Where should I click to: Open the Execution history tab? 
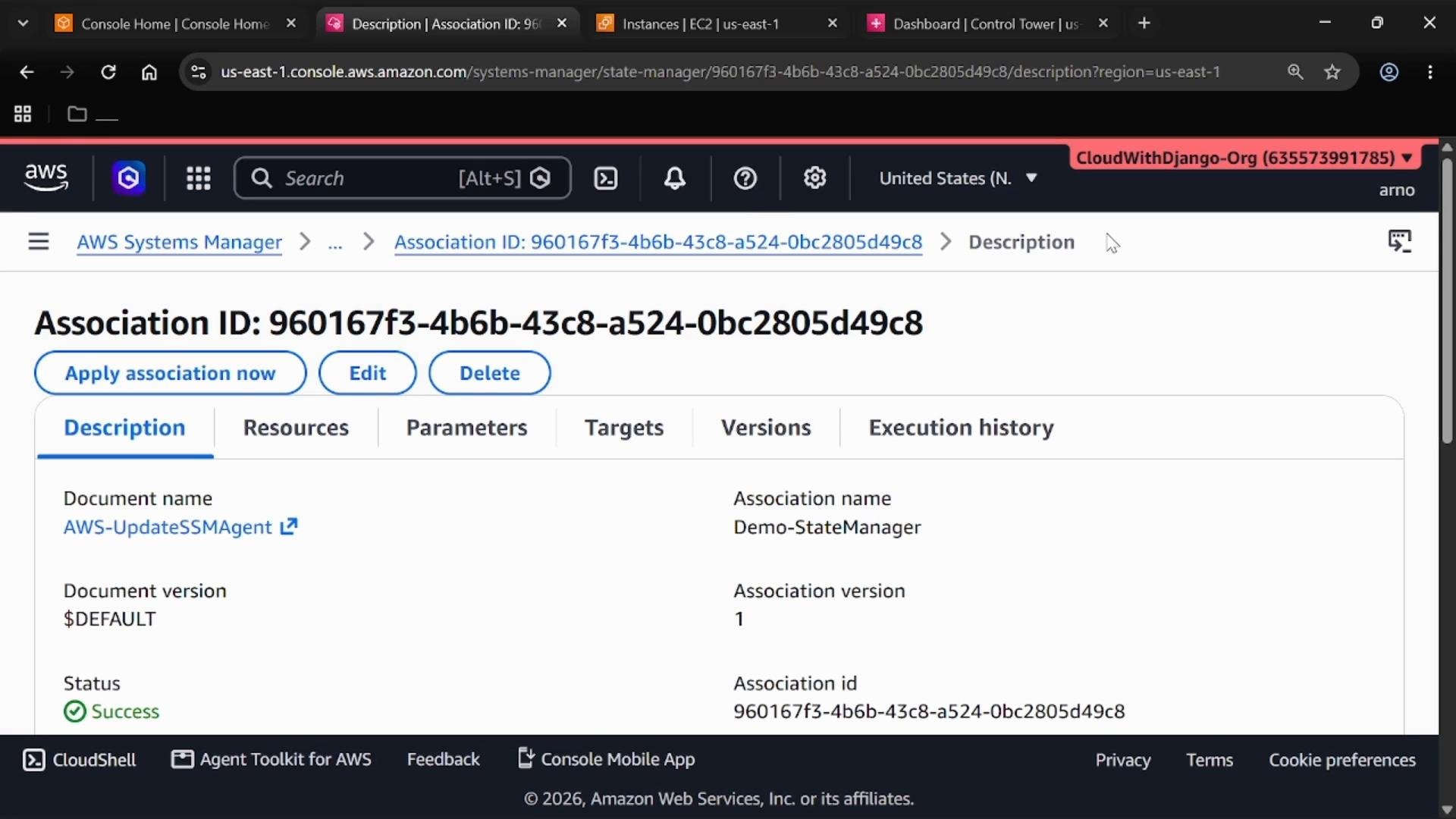(x=962, y=428)
